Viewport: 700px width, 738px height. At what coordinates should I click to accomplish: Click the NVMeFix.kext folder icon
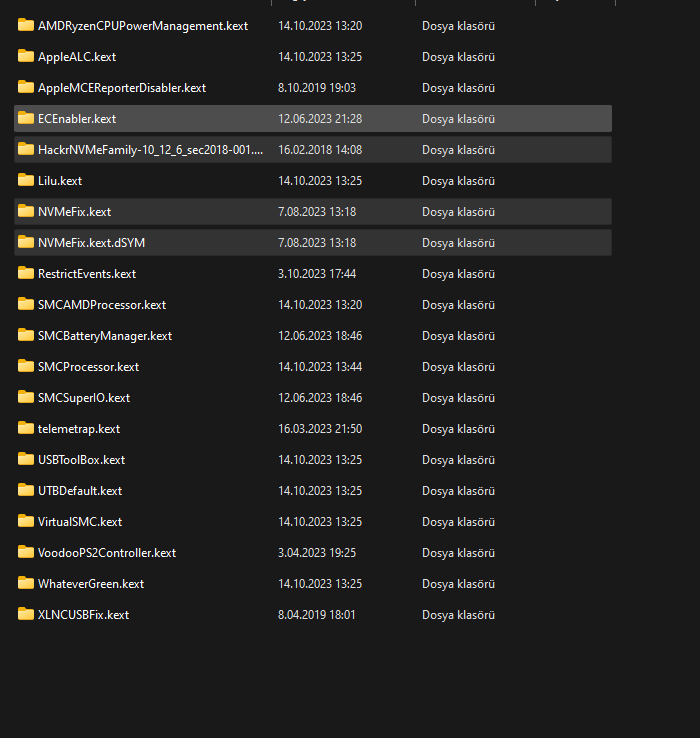coord(26,211)
